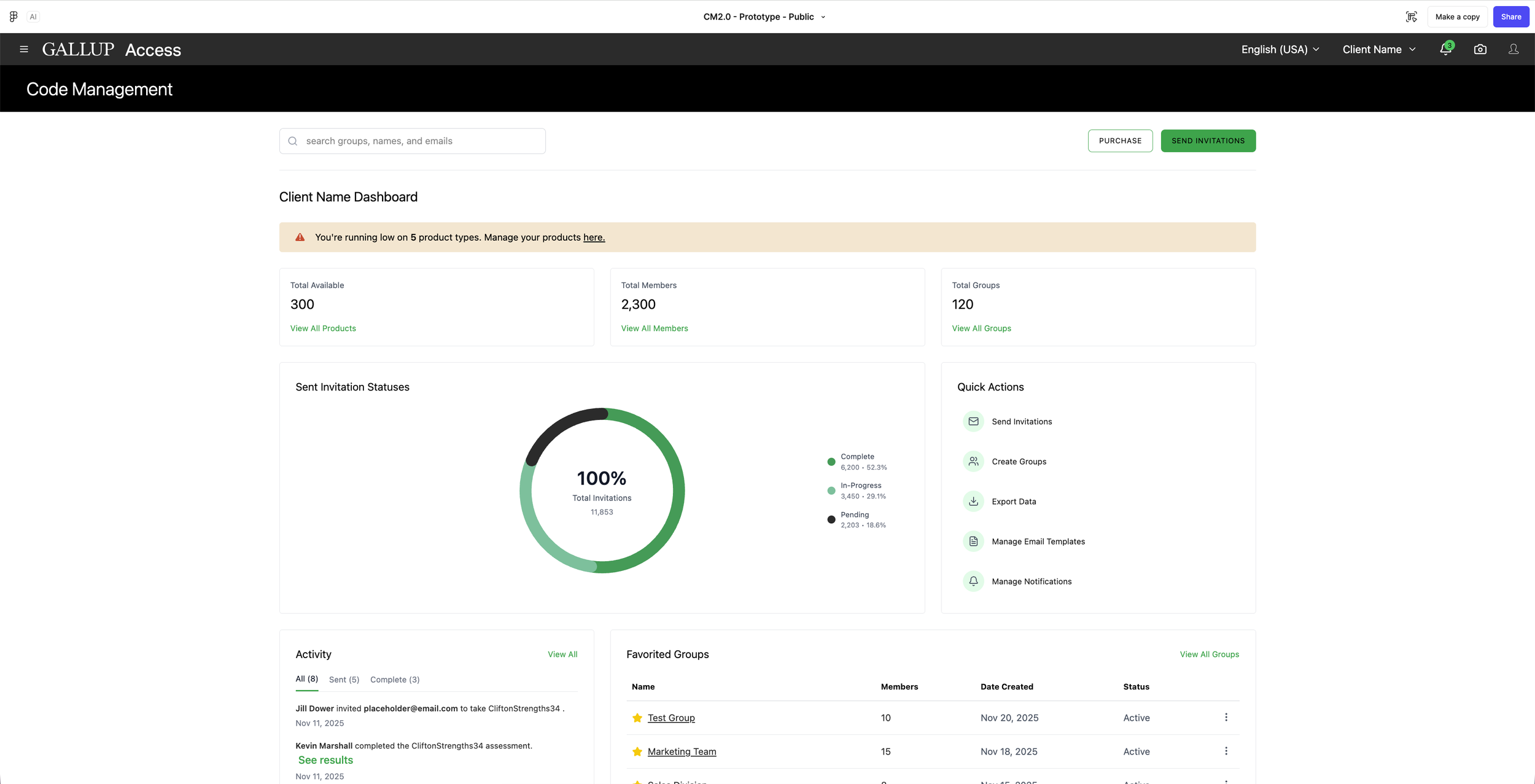Click the notifications bell icon

pyautogui.click(x=1445, y=49)
